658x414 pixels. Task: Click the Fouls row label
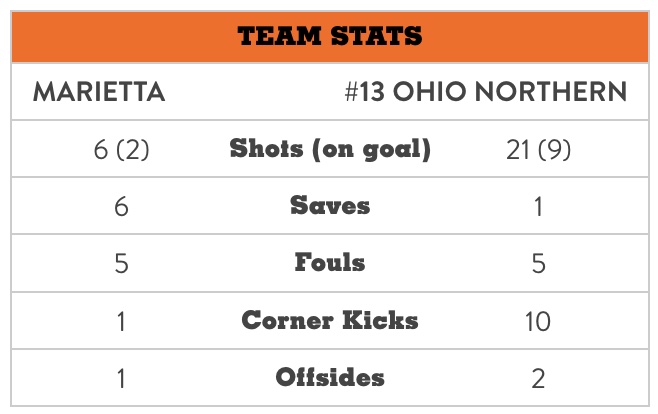coord(330,263)
